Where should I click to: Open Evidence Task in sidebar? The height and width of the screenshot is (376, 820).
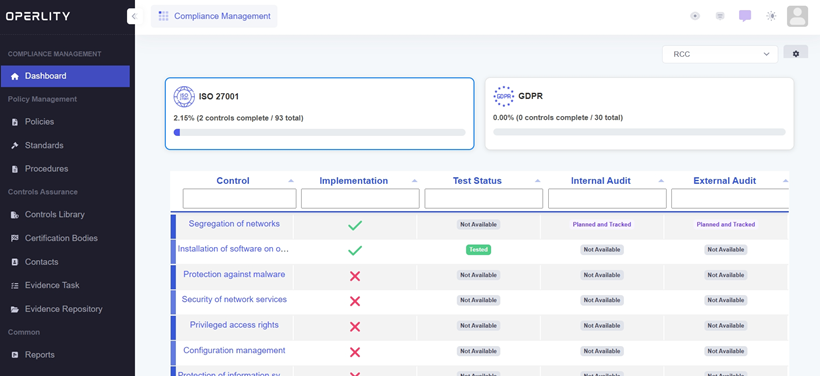(x=52, y=286)
